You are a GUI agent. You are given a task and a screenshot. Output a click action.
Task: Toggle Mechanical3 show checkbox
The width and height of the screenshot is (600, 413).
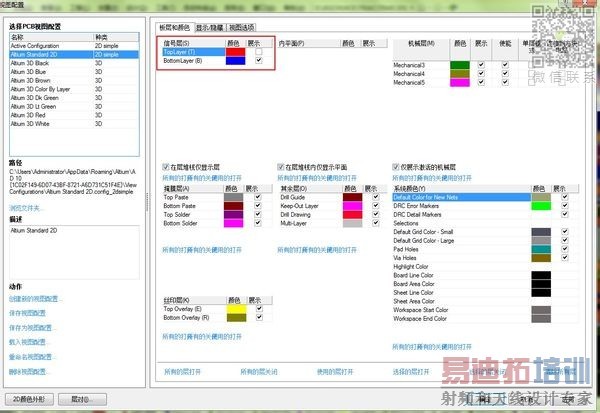(481, 65)
